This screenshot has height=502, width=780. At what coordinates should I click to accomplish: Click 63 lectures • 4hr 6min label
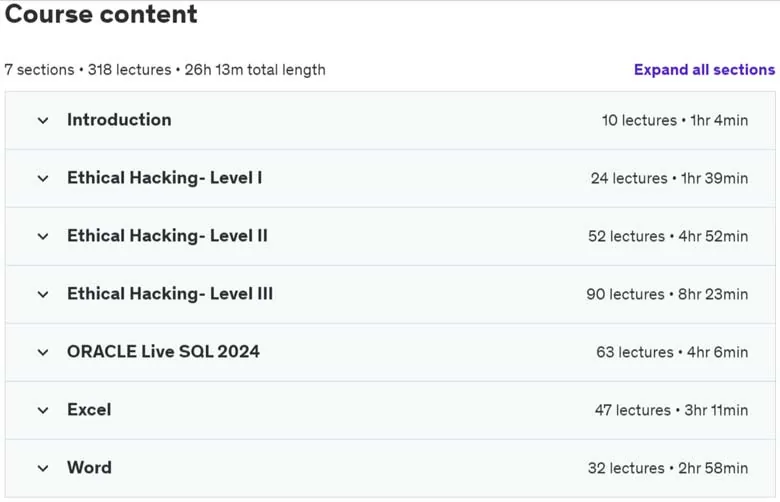pyautogui.click(x=672, y=352)
